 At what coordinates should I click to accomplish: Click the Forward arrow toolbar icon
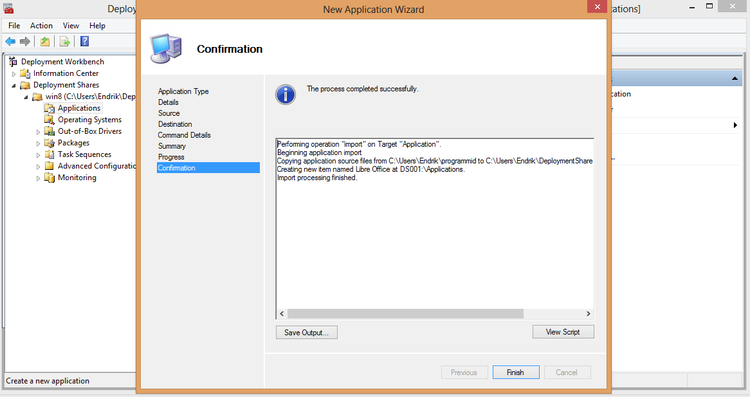(25, 42)
